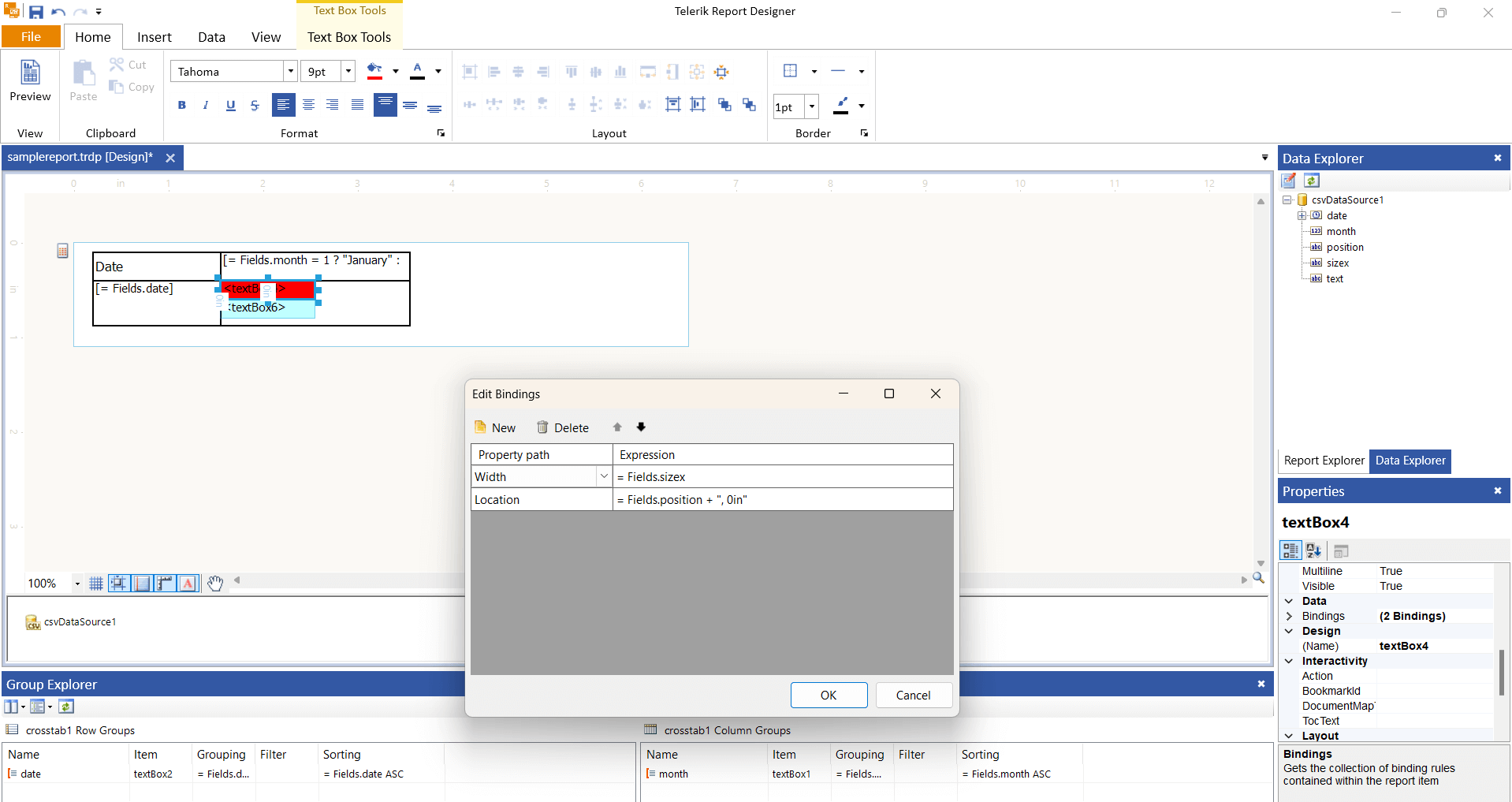Toggle grid display in the status bar
Viewport: 1512px width, 802px height.
click(95, 583)
